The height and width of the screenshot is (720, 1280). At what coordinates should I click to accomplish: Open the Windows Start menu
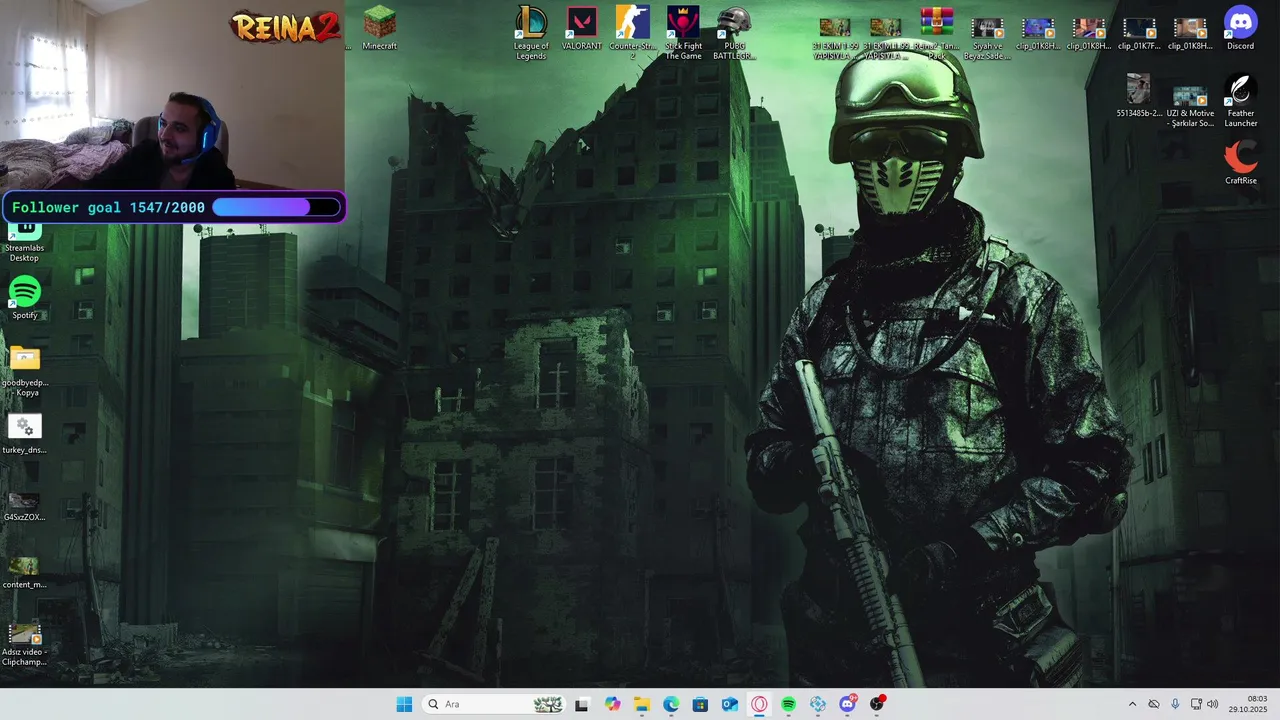(404, 704)
